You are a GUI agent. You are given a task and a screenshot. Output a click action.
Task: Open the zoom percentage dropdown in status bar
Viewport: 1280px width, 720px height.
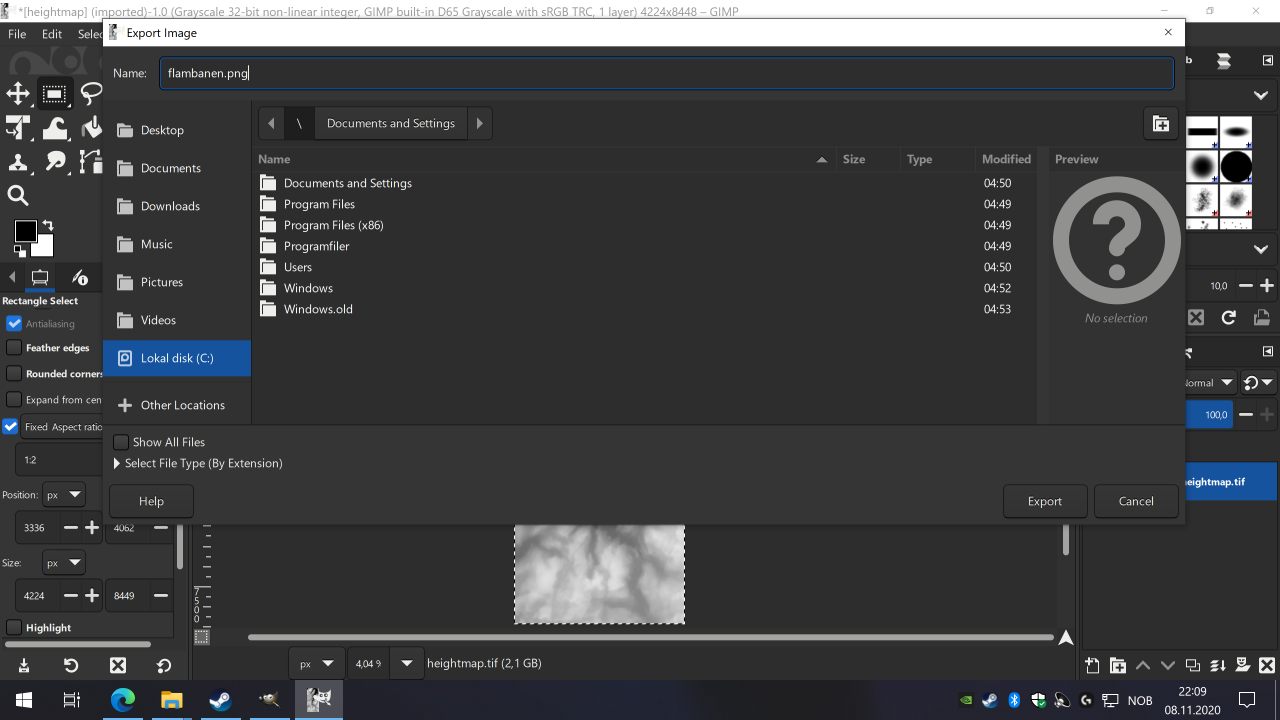(406, 663)
